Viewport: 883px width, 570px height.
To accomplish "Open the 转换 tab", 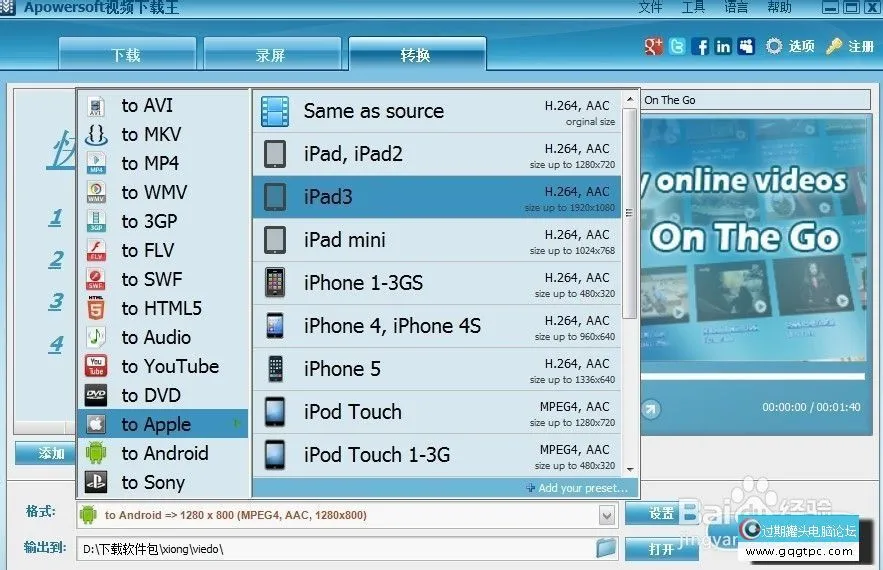I will [417, 54].
